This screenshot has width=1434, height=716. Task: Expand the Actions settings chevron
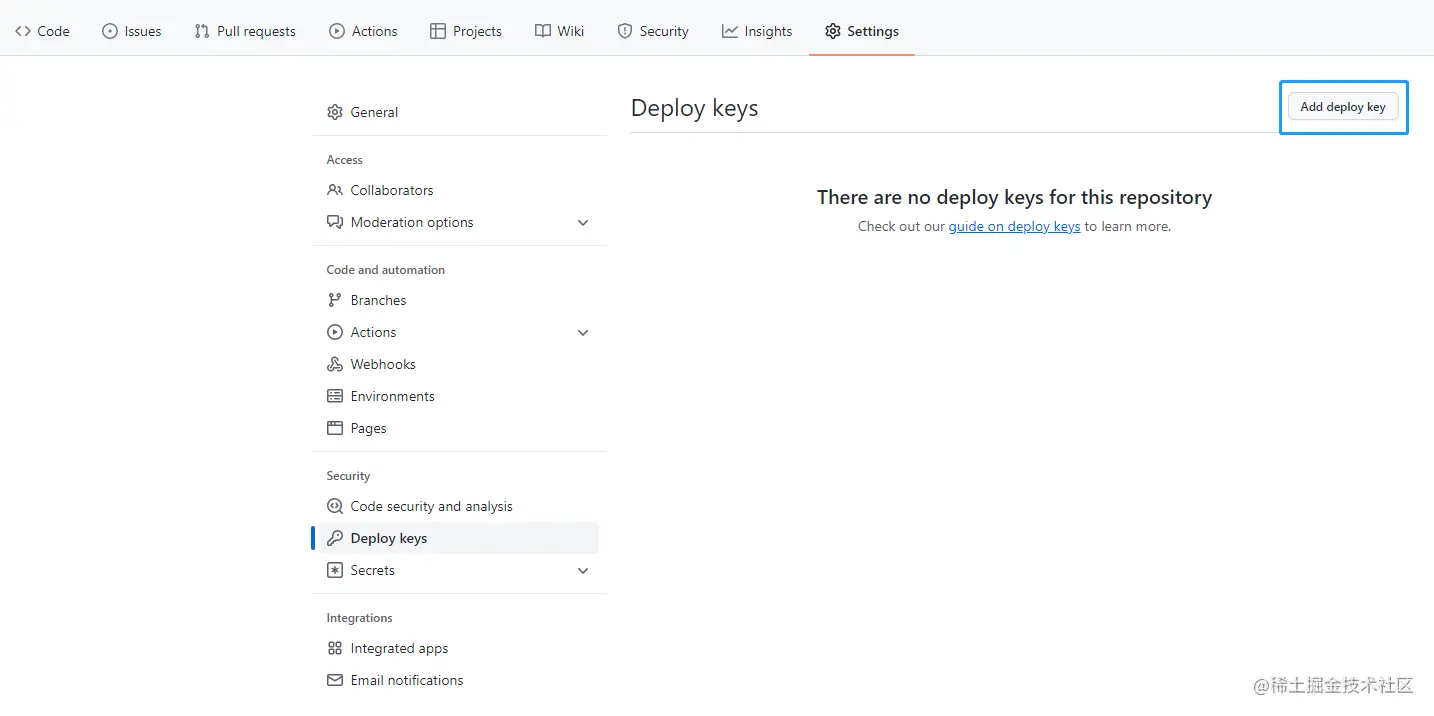click(x=583, y=332)
